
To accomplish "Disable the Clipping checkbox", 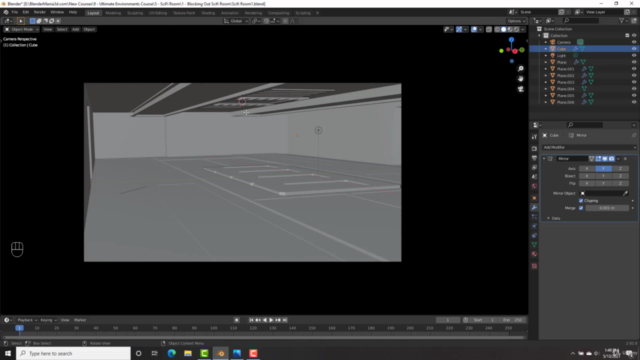I will point(581,200).
